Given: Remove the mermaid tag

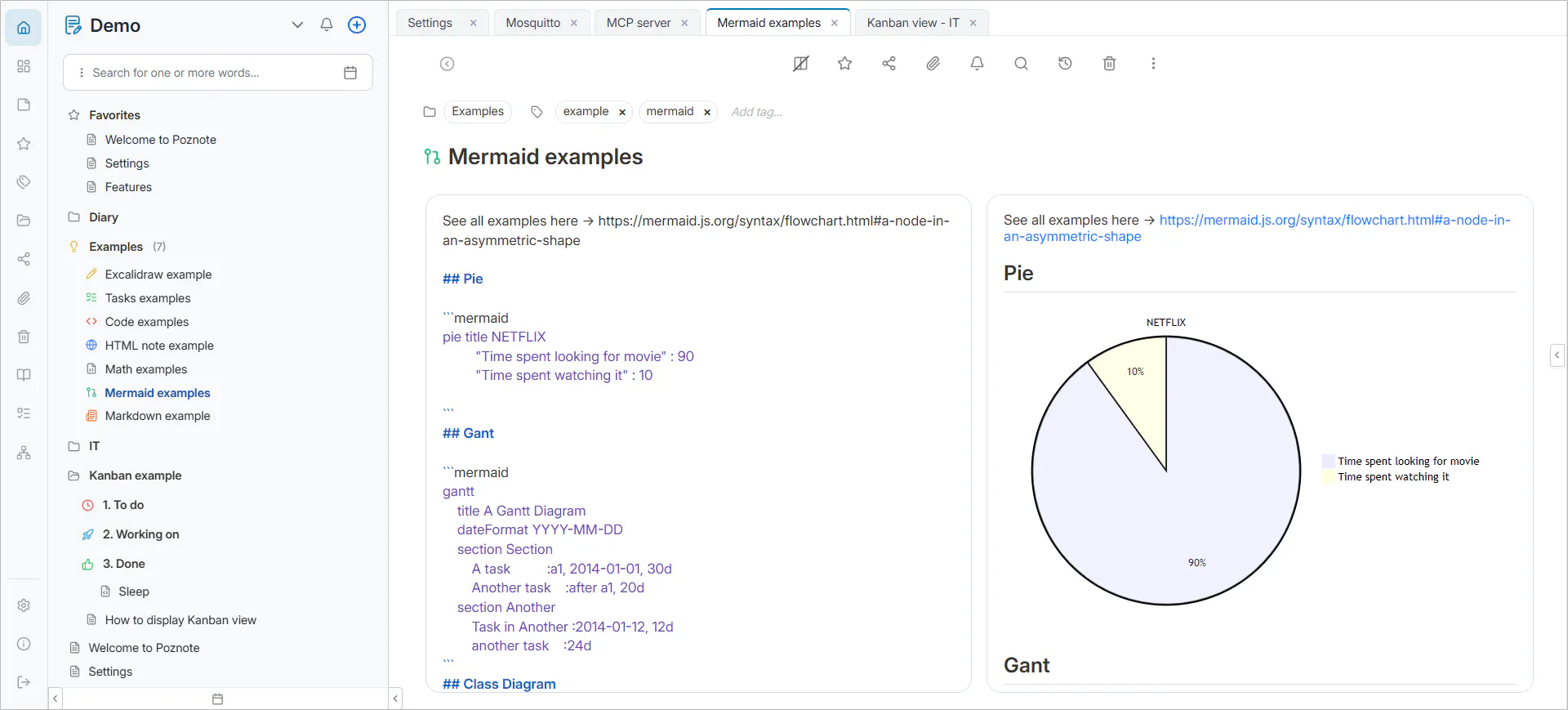Looking at the screenshot, I should point(707,112).
